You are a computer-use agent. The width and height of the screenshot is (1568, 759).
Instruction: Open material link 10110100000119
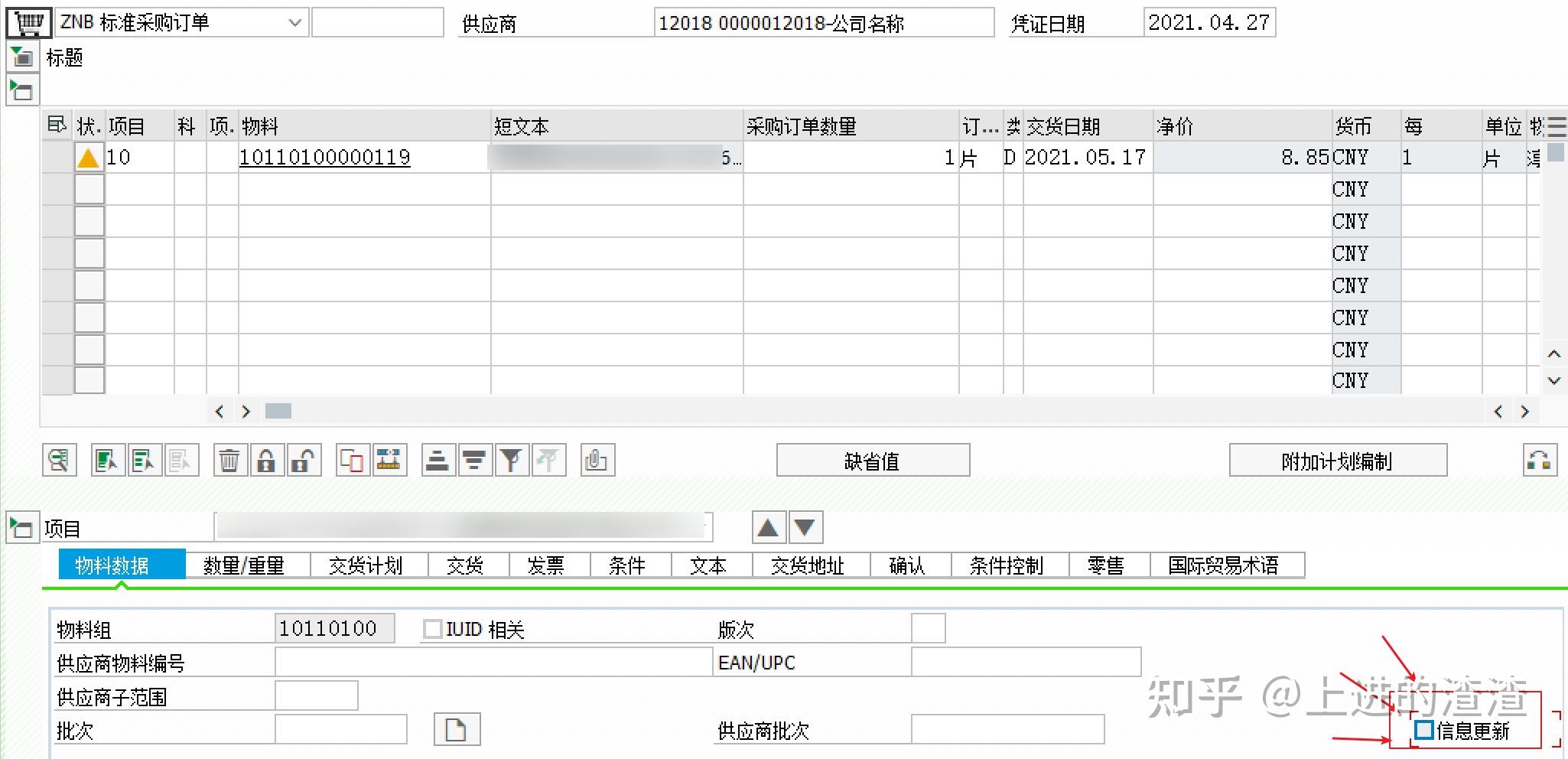(x=323, y=157)
